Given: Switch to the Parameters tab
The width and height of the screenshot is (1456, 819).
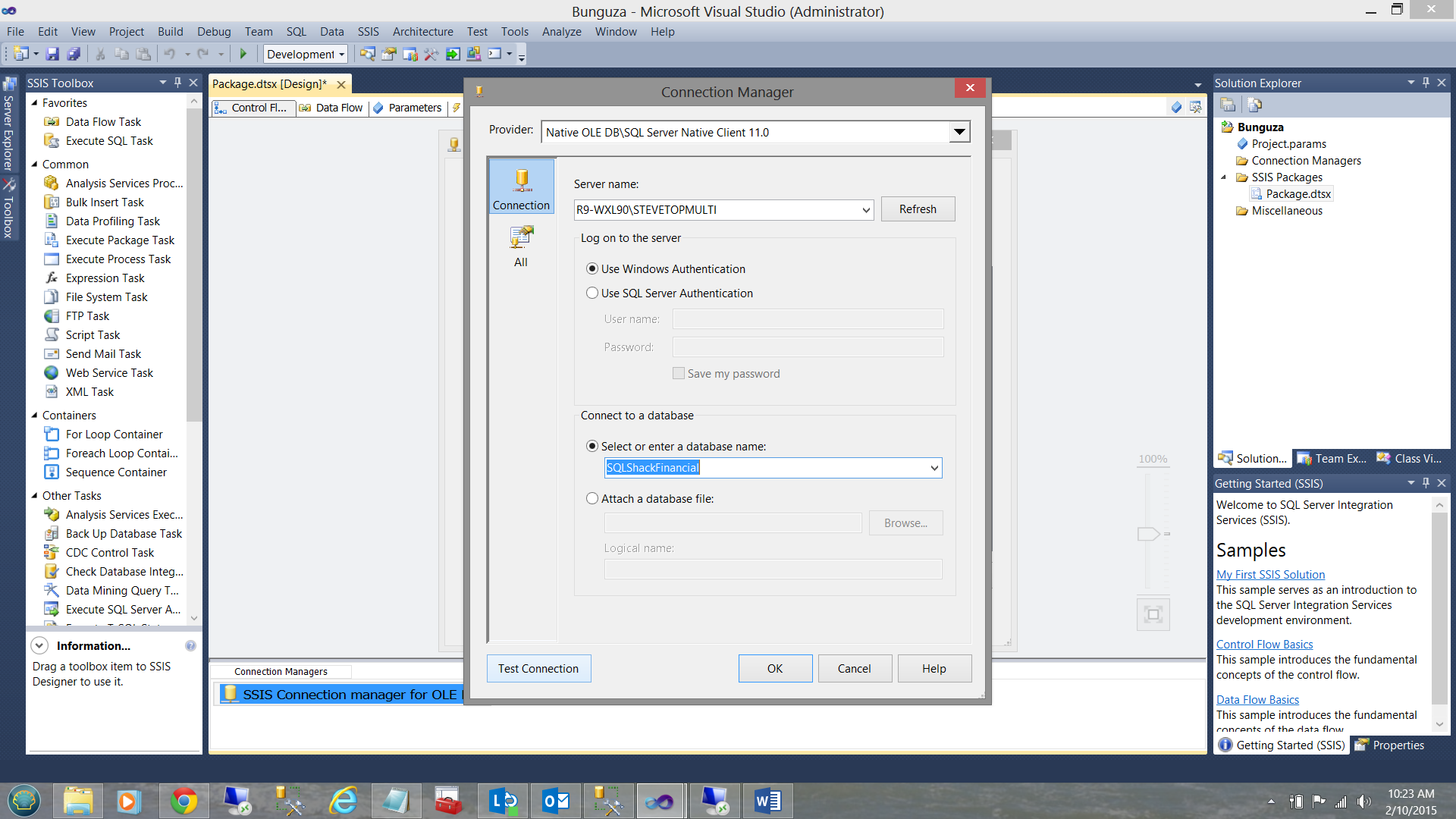Looking at the screenshot, I should coord(408,108).
